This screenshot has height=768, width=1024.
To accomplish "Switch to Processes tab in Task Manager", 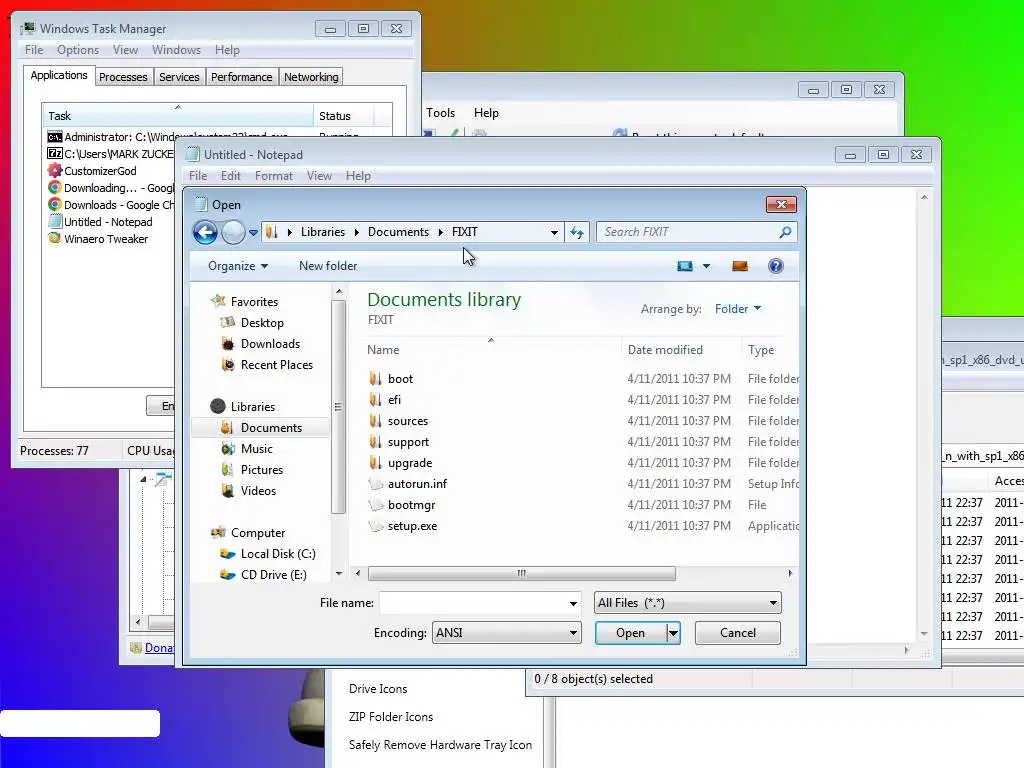I will (123, 77).
